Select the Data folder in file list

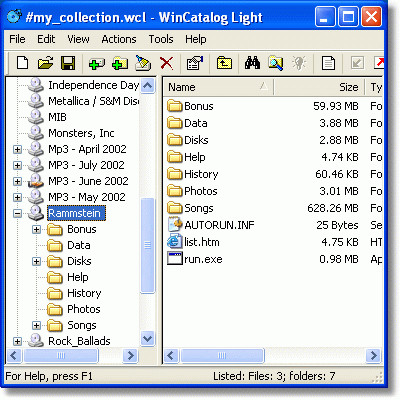(196, 123)
